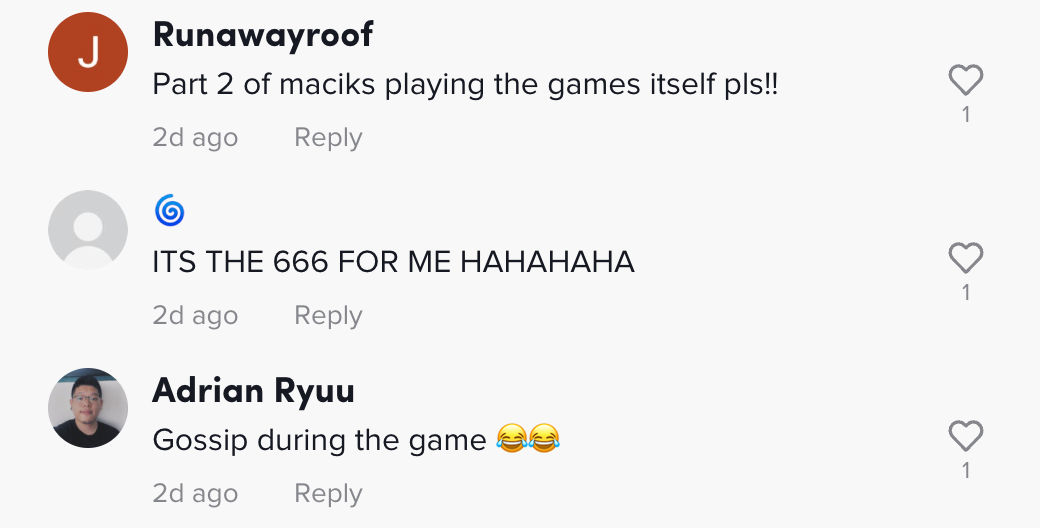Viewport: 1040px width, 528px height.
Task: Like Adrian Ryuu's gossip comment
Action: coord(966,435)
